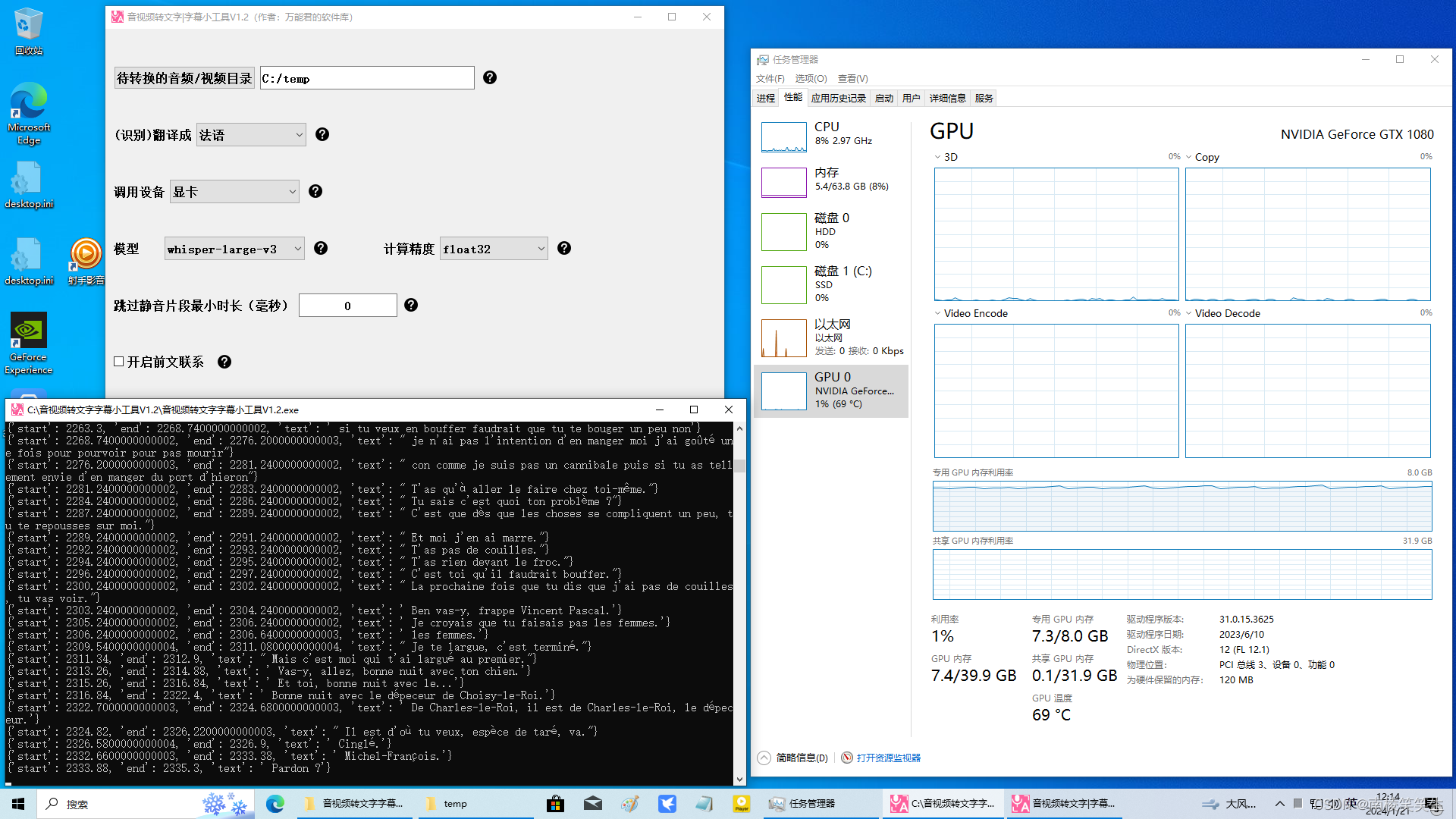Open the blue bird app on taskbar
Screen dimensions: 1456x819
[x=667, y=804]
